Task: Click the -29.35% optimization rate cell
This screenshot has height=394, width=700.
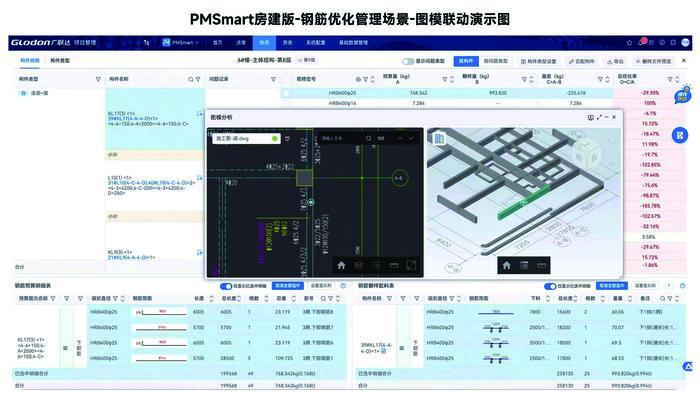Action: pos(650,93)
